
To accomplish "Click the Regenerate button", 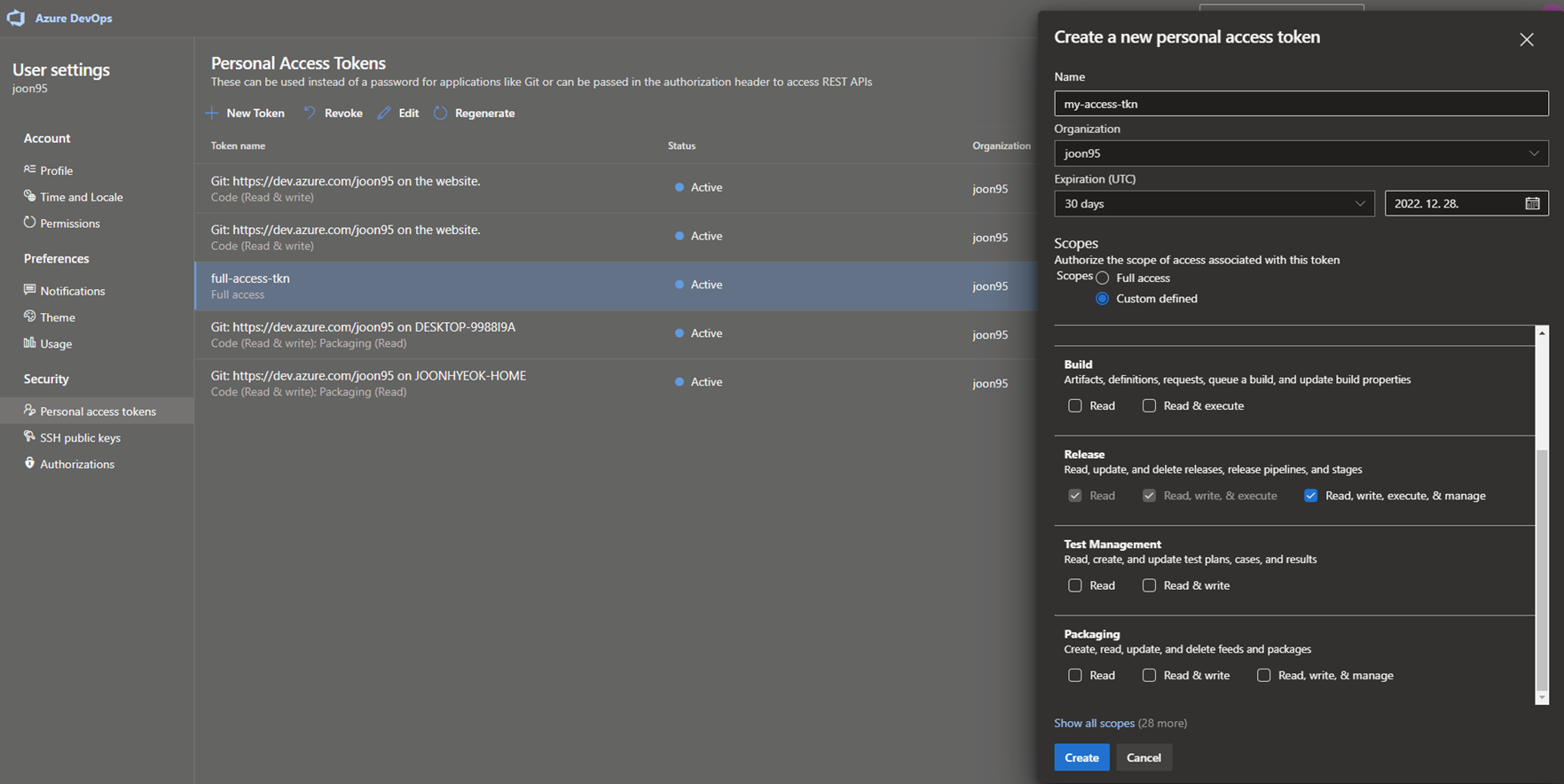I will 475,113.
